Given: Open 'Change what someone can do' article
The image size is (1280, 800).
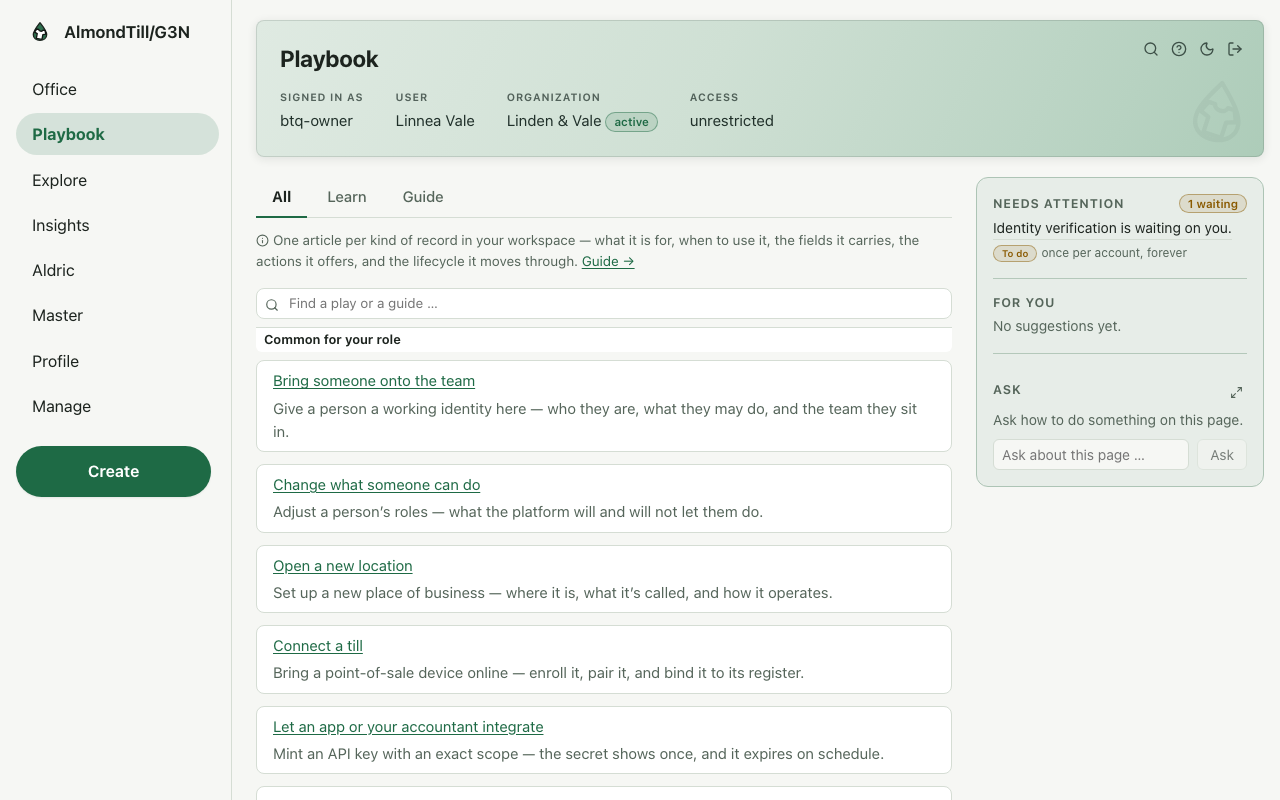Looking at the screenshot, I should (377, 485).
